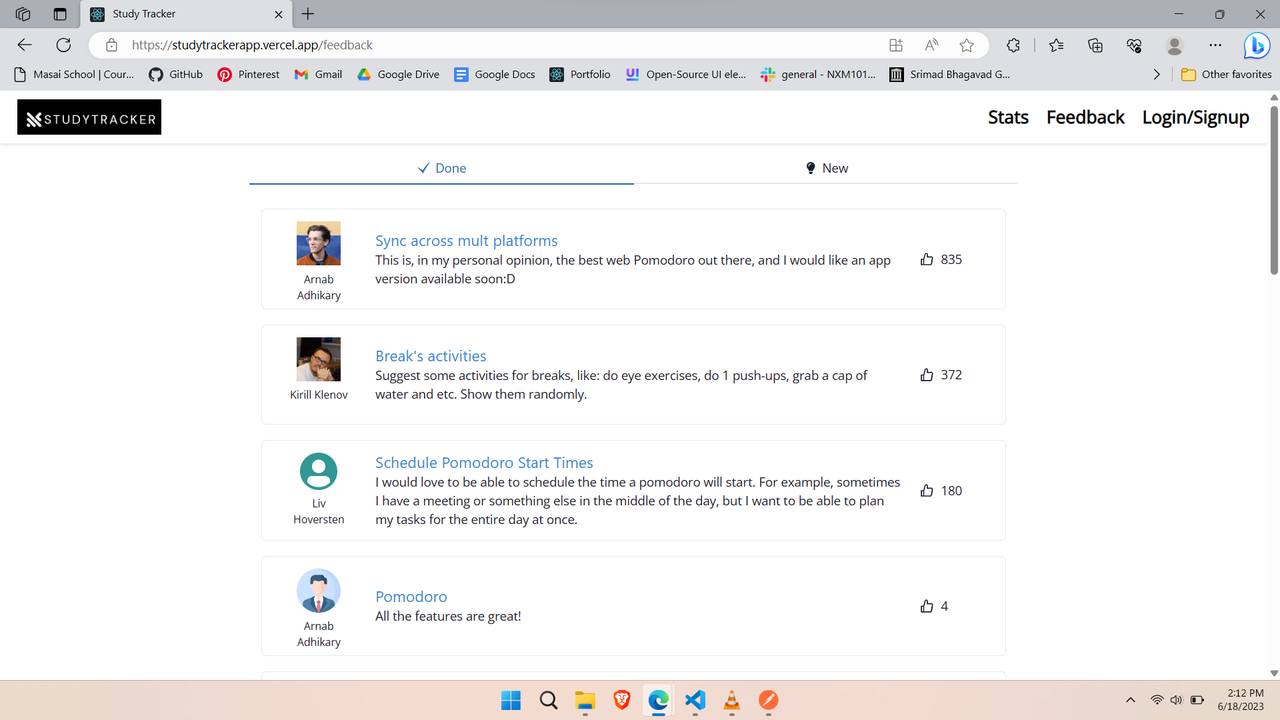This screenshot has height=720, width=1280.
Task: Open the Bing chat sidebar icon
Action: (x=1257, y=45)
